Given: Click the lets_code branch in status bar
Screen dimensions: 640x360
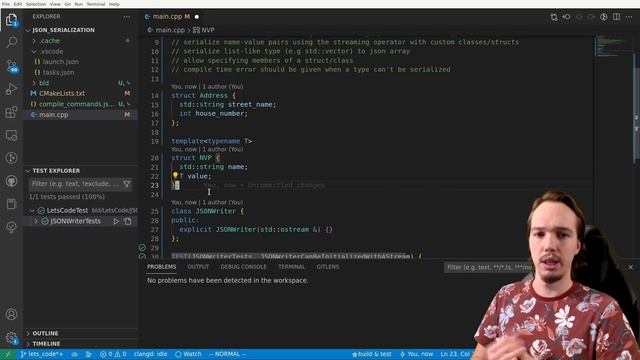Looking at the screenshot, I should [42, 354].
